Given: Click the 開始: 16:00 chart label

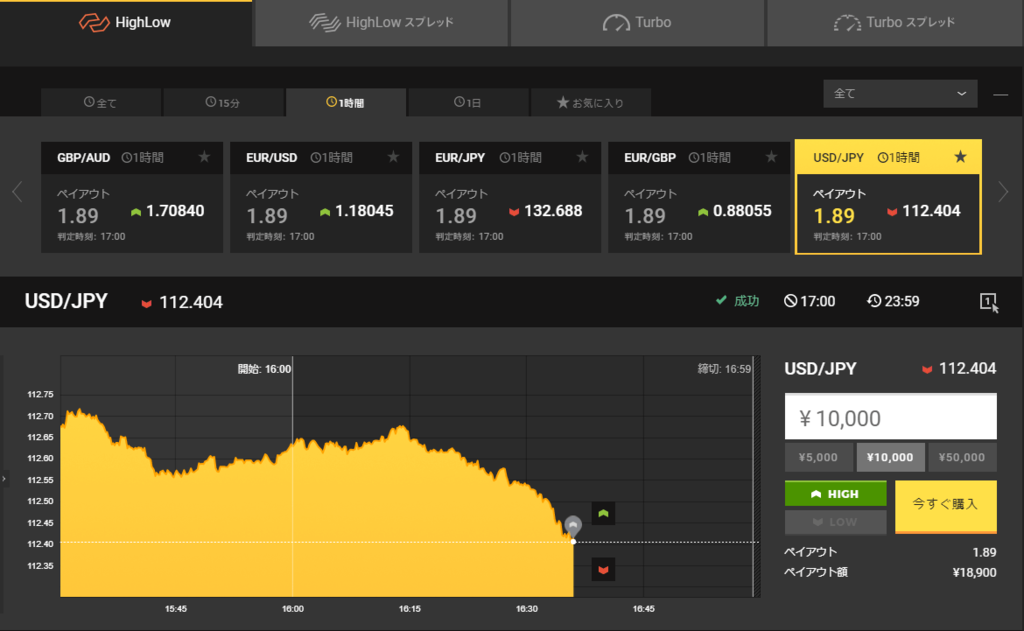Looking at the screenshot, I should point(264,369).
